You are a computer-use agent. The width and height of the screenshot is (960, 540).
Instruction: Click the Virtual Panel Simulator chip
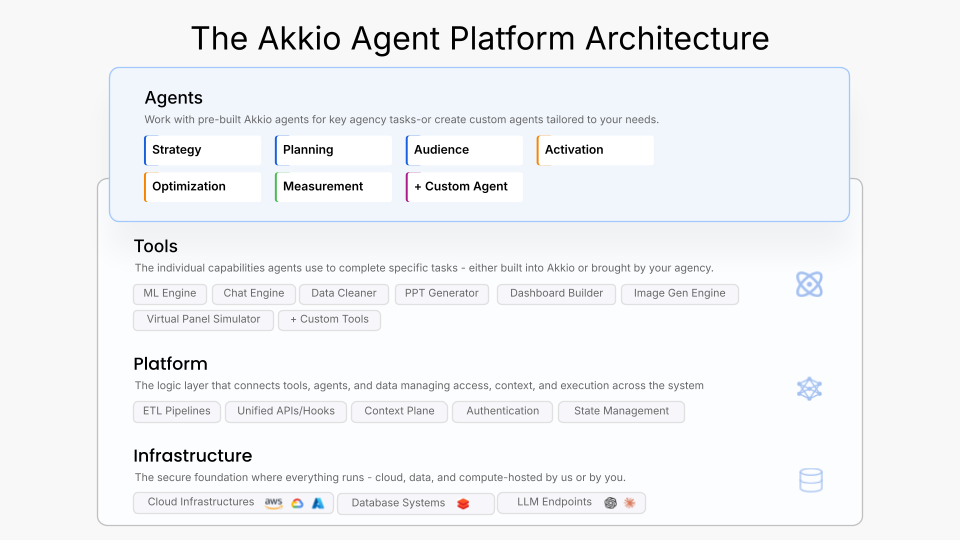click(x=203, y=320)
